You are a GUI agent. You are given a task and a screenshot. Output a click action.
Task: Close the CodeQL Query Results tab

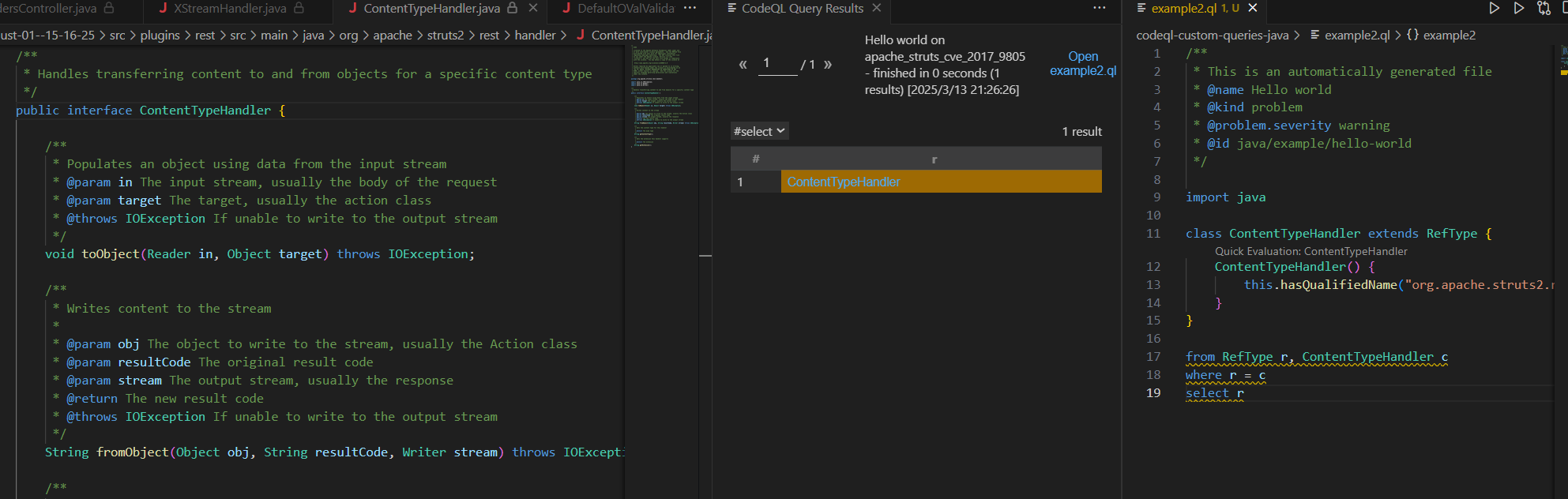(x=876, y=8)
